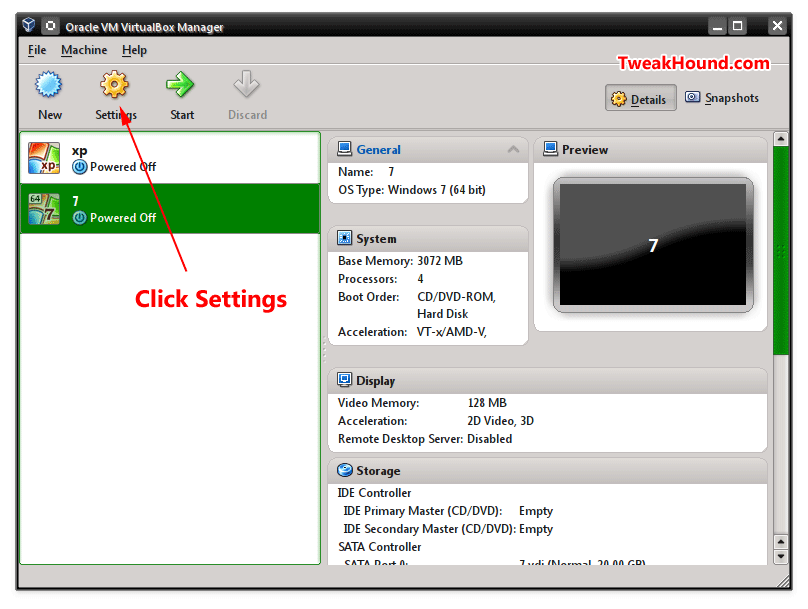Image resolution: width=808 pixels, height=609 pixels.
Task: Click the Display section header
Action: (547, 381)
